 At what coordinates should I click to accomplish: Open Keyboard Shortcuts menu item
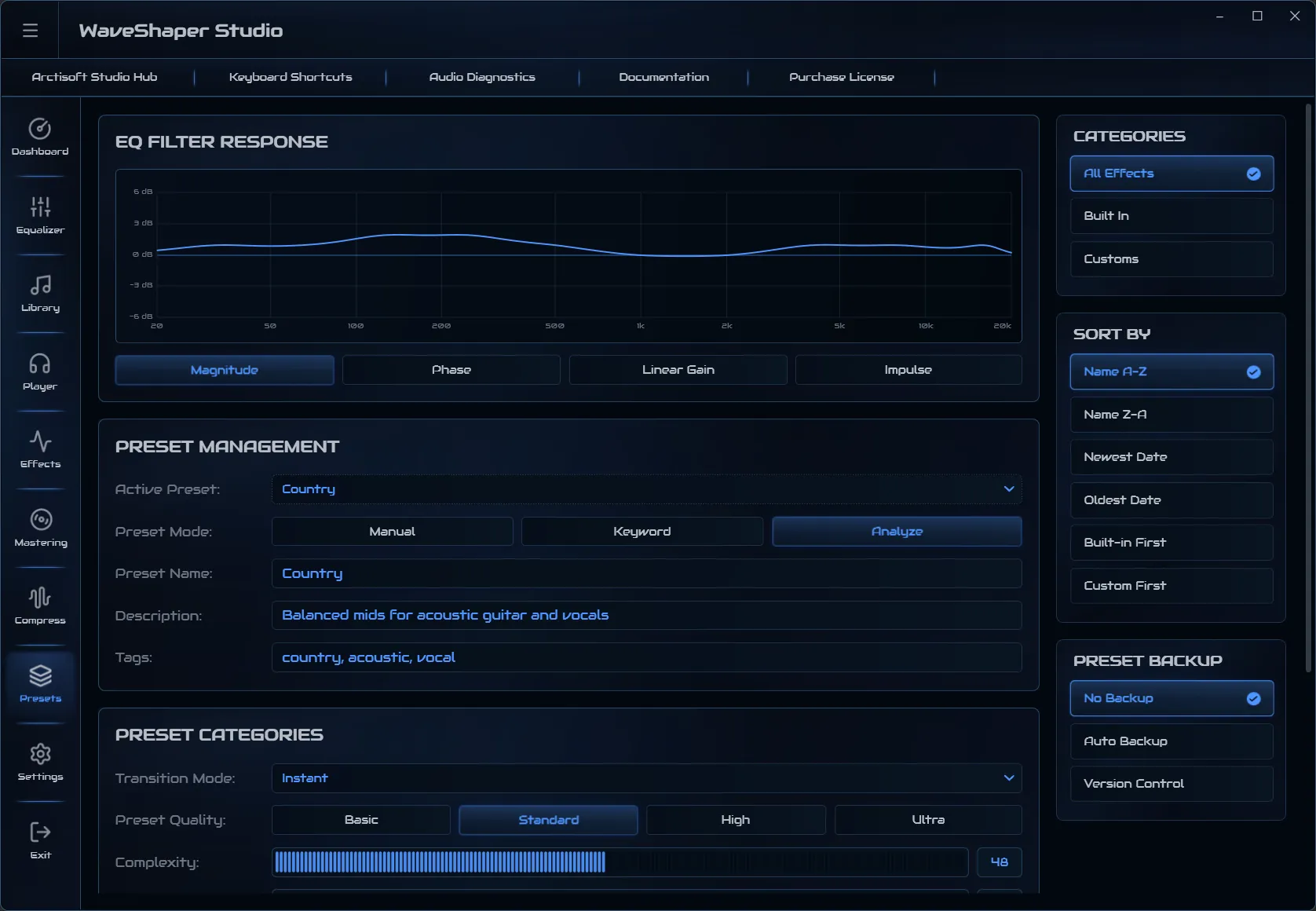[x=291, y=77]
